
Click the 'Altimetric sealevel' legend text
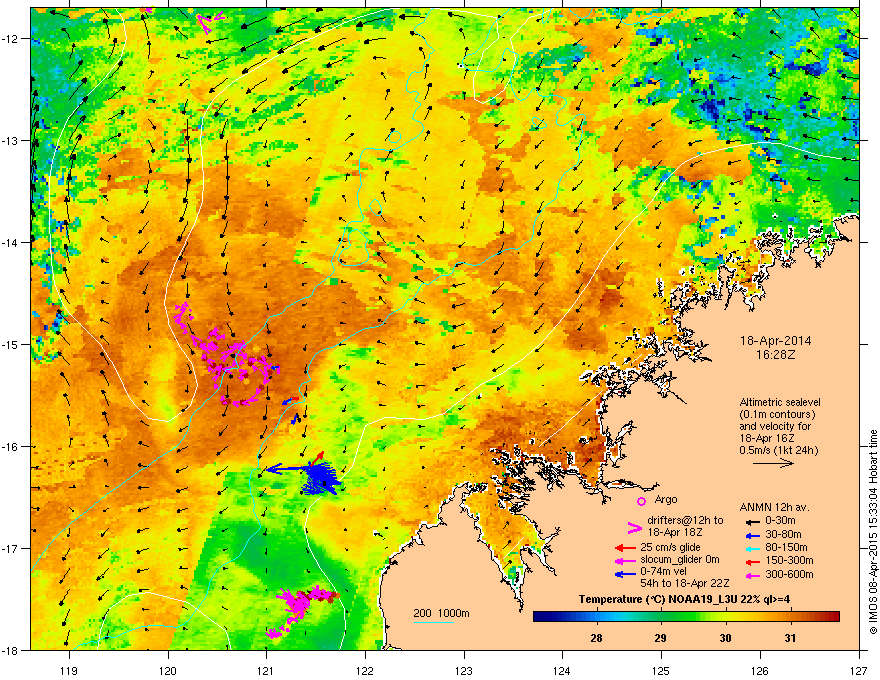coord(780,402)
